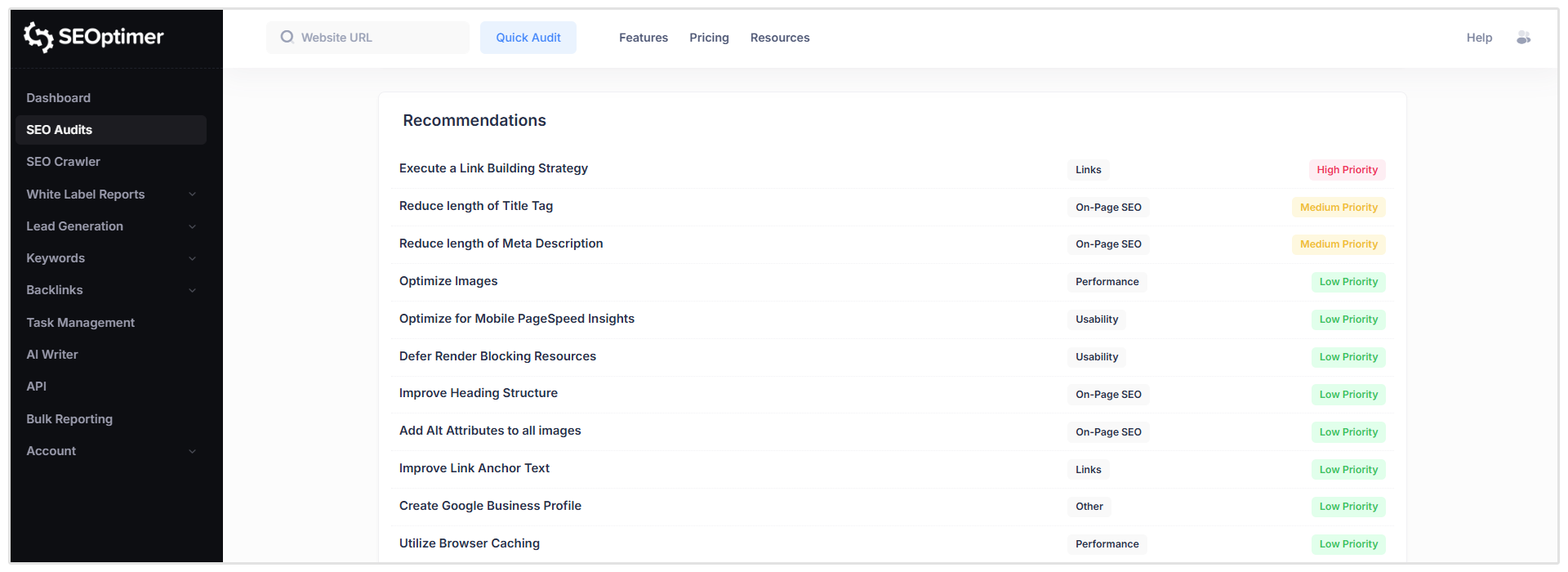Click Usability tag for Mobile PageSpeed row
The image size is (1568, 572).
pos(1097,320)
